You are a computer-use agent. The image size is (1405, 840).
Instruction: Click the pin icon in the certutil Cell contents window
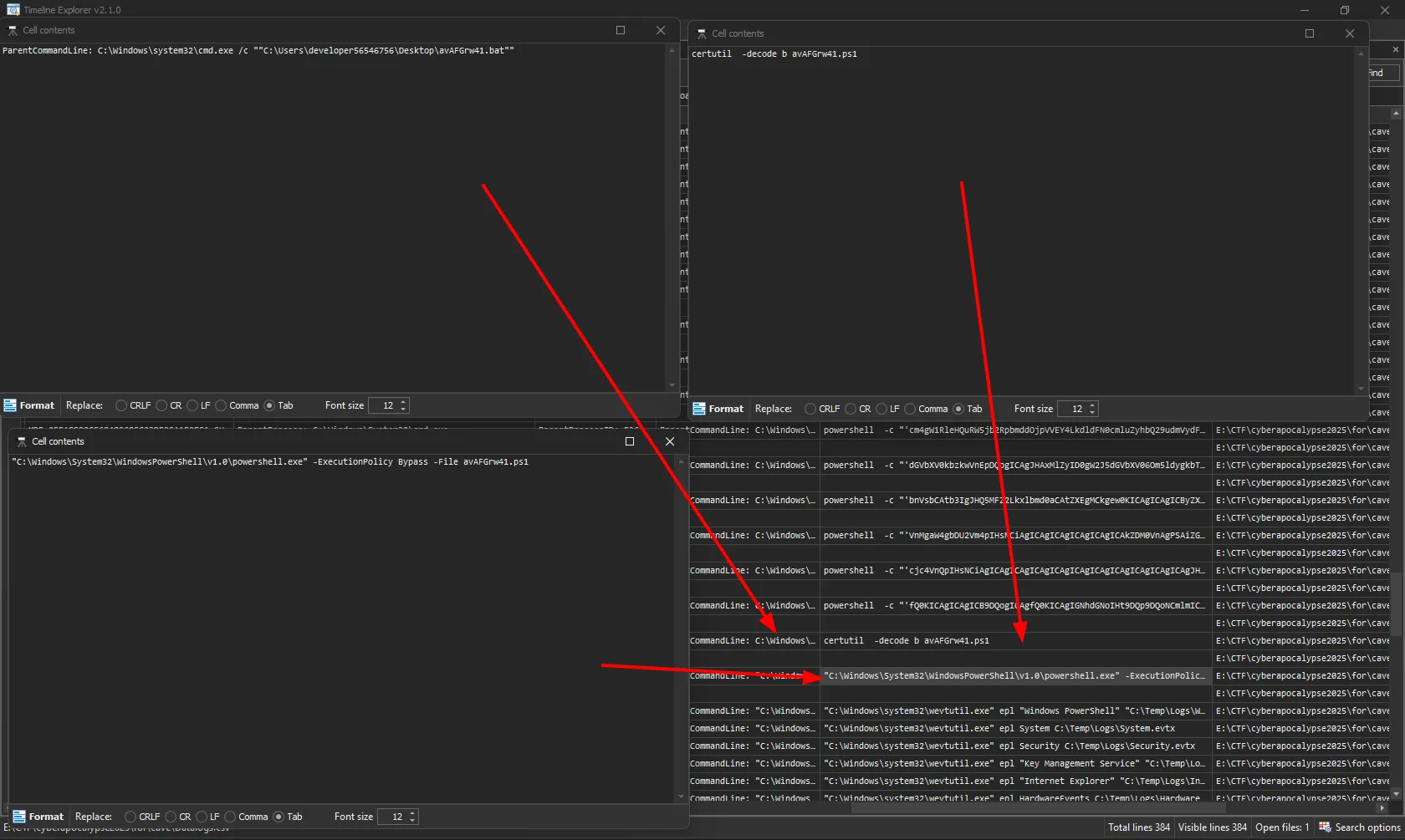pos(701,33)
